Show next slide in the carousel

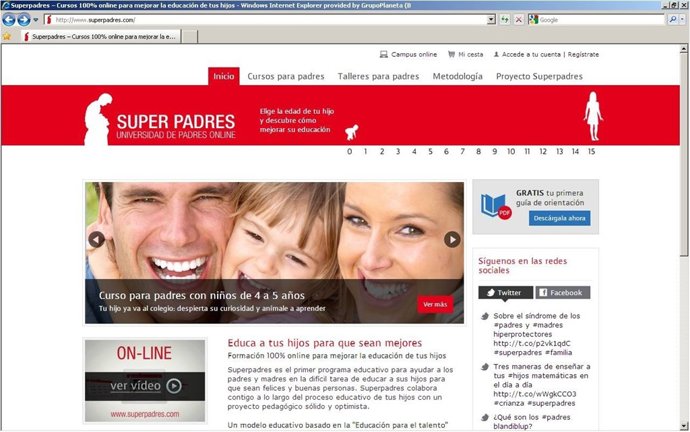[x=452, y=239]
